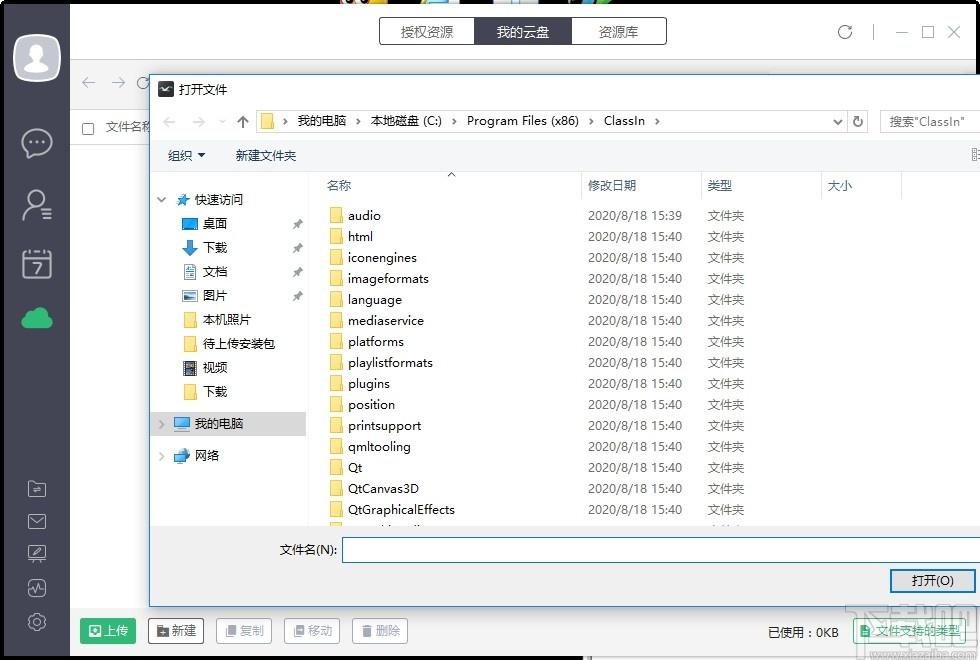Open the mail envelope icon in sidebar

coord(37,521)
